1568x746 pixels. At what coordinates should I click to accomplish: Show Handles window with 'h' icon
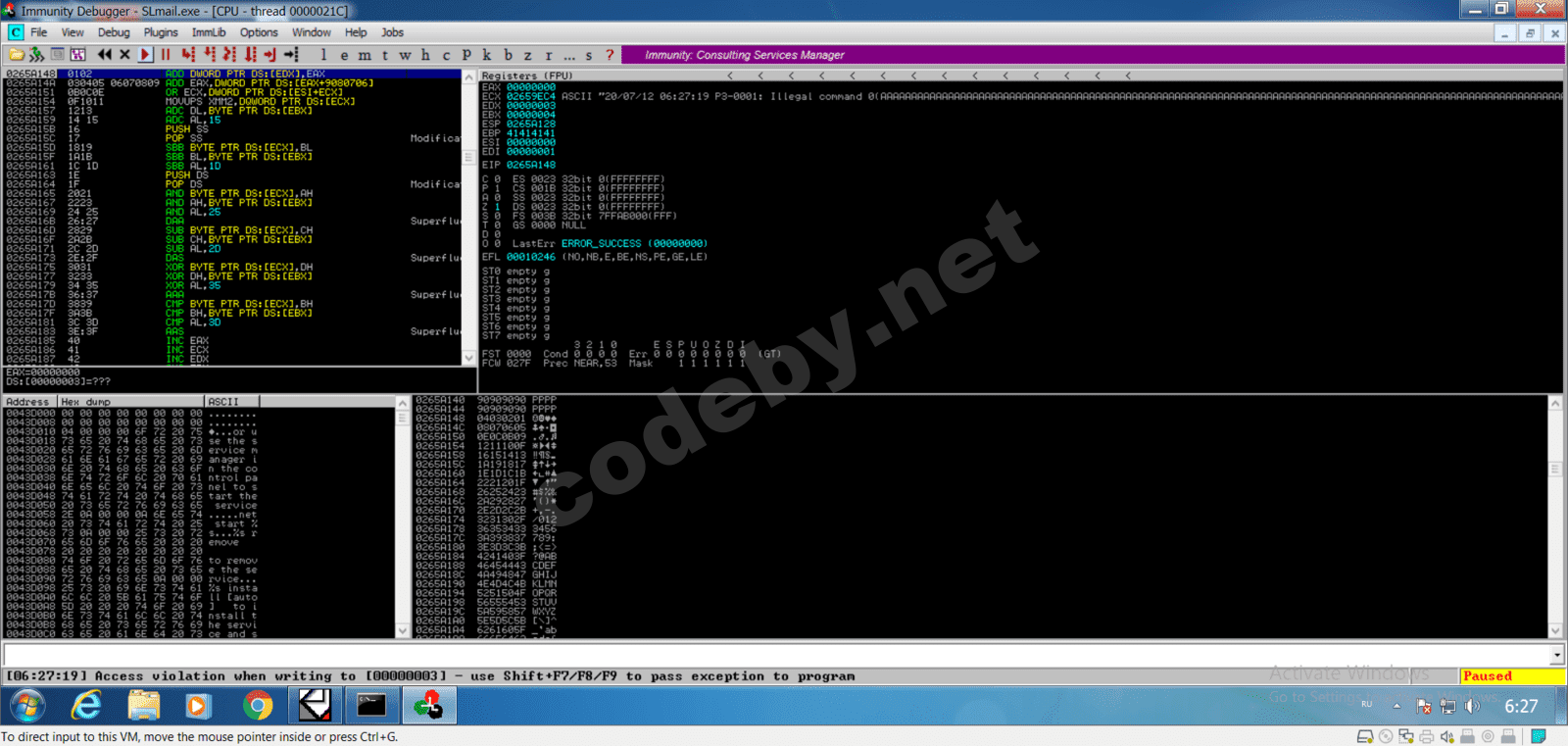coord(425,55)
